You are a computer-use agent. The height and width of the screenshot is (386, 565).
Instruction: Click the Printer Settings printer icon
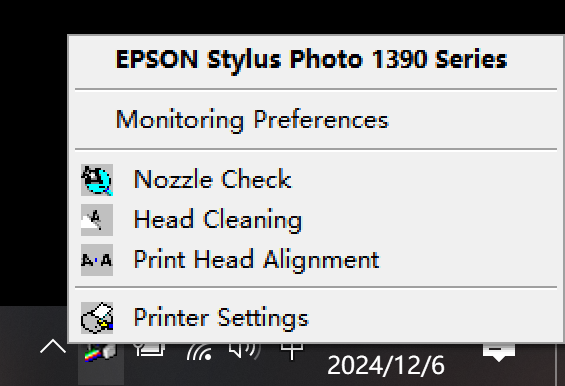point(97,318)
